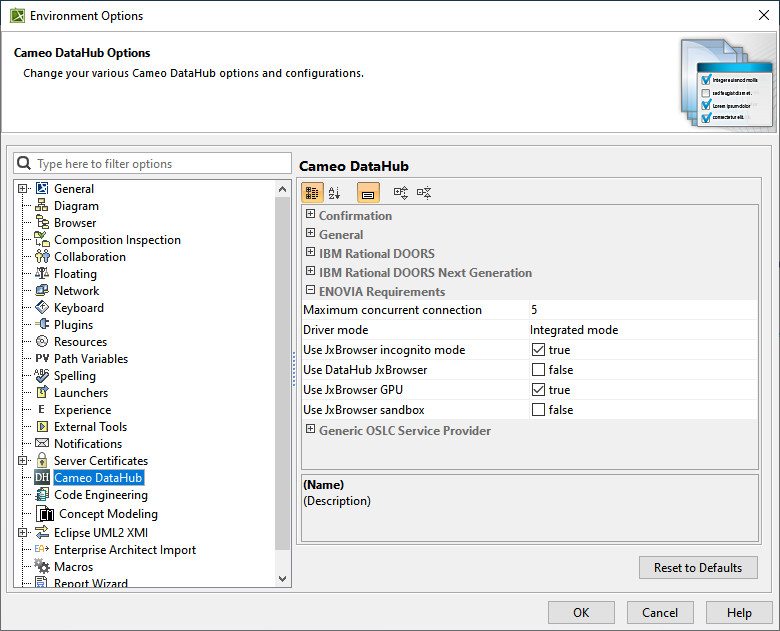Uncheck Use JxBrowser incognito mode
The height and width of the screenshot is (631, 780).
pos(538,350)
